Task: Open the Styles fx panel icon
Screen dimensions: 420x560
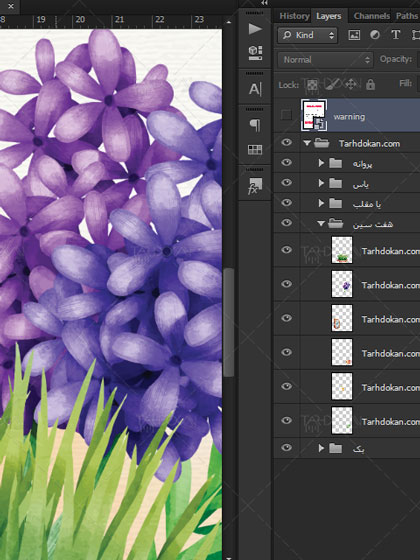Action: pyautogui.click(x=255, y=186)
